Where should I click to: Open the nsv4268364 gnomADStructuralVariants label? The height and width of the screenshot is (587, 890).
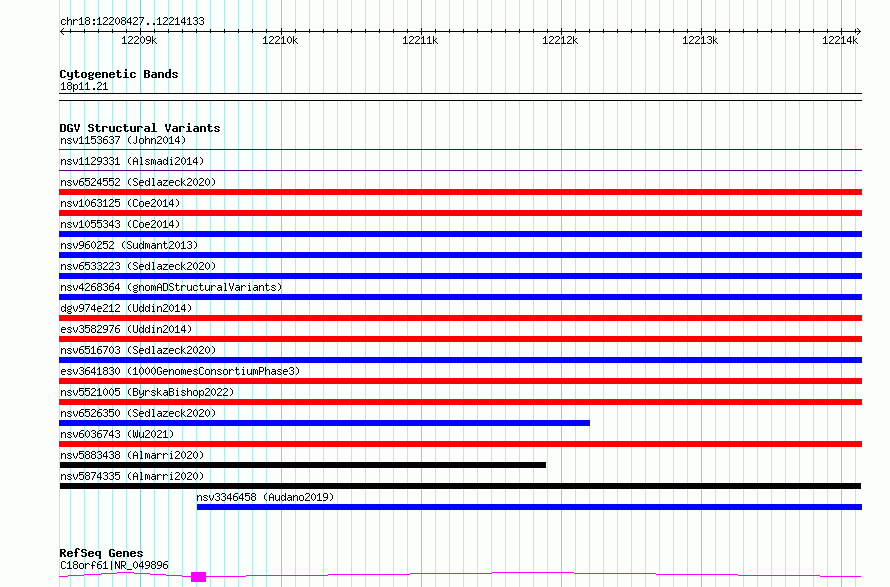[171, 287]
